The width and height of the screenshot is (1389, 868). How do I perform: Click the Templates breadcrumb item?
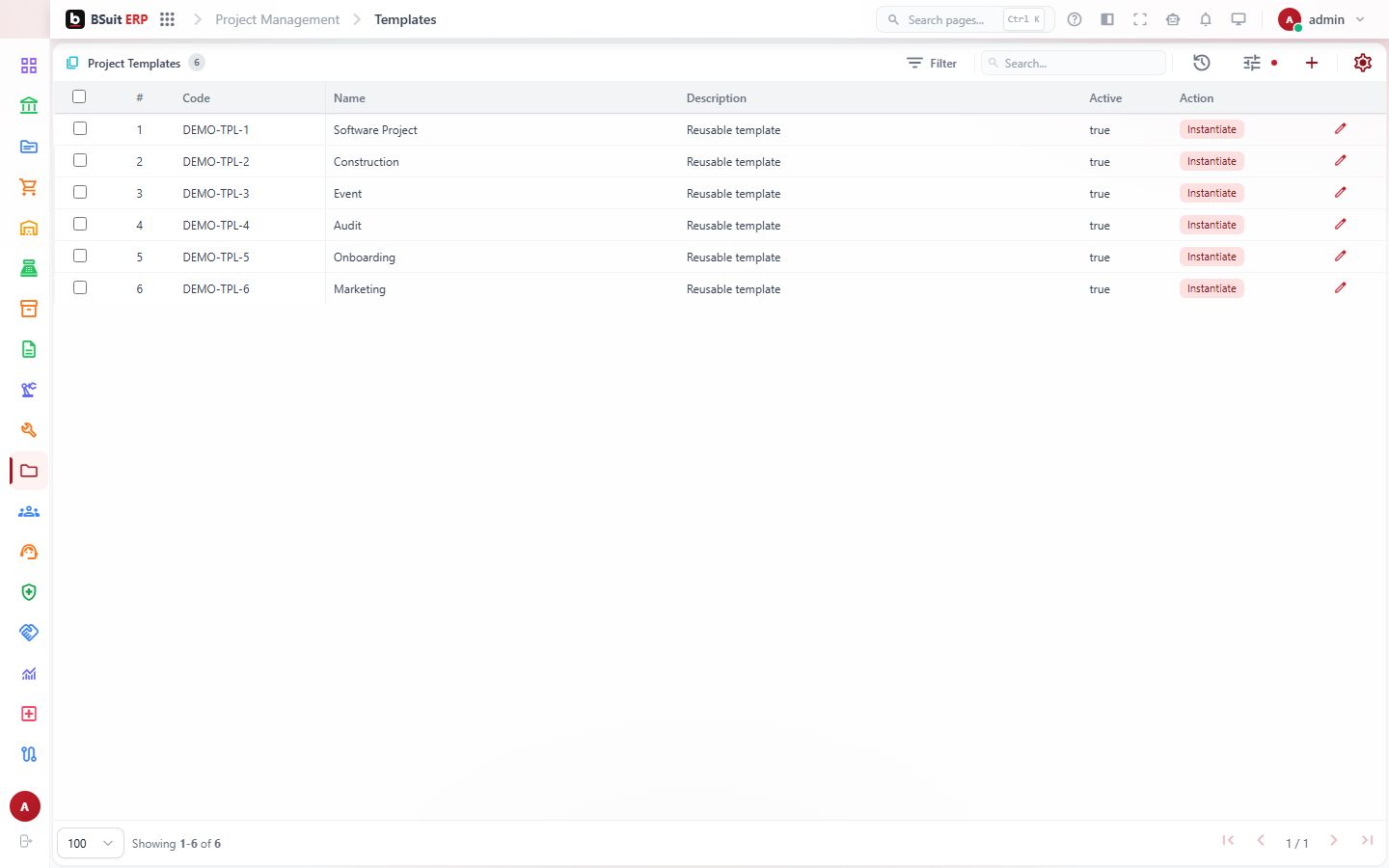point(405,19)
